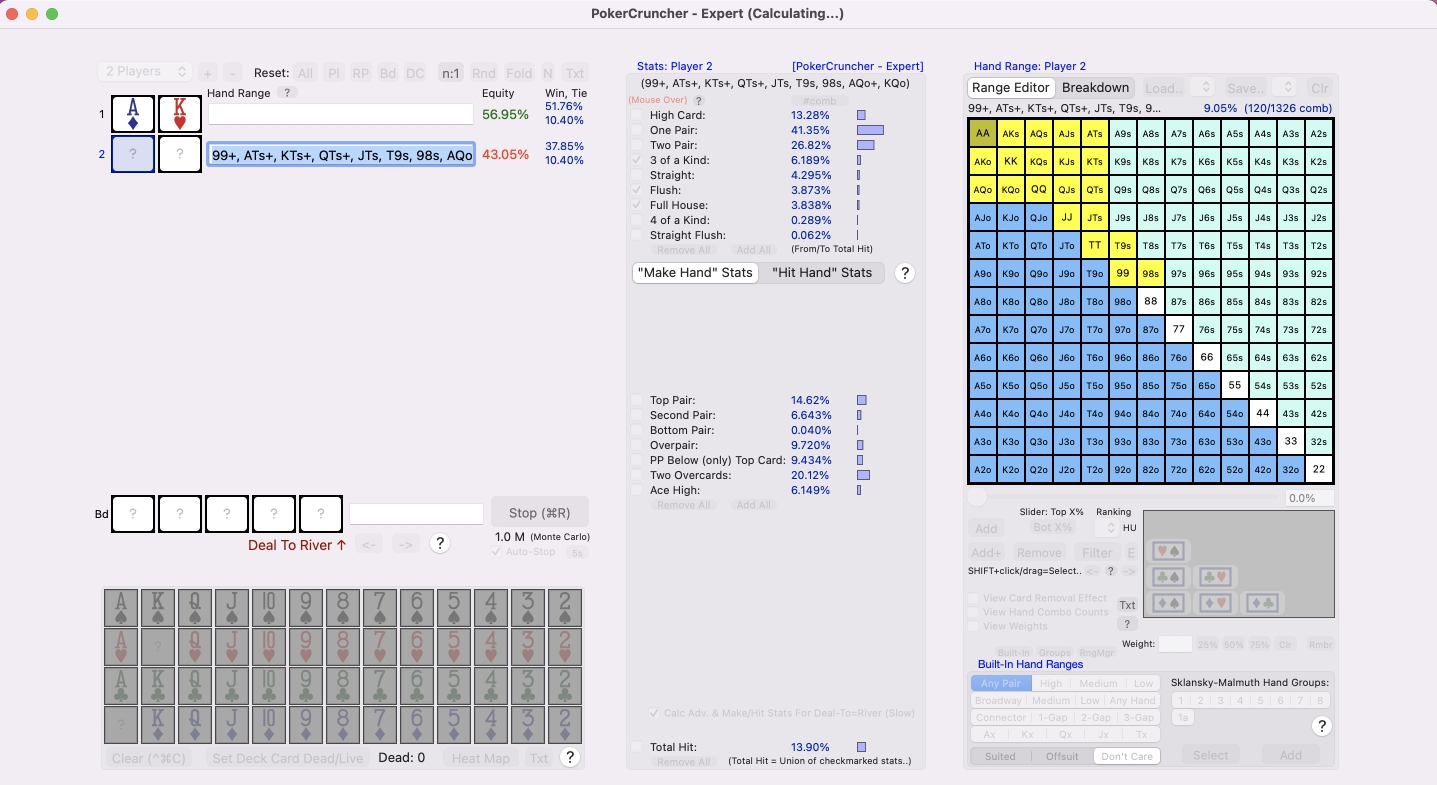Open help next to Deal To River arrows
Screen dimensions: 1437x785
coord(439,544)
